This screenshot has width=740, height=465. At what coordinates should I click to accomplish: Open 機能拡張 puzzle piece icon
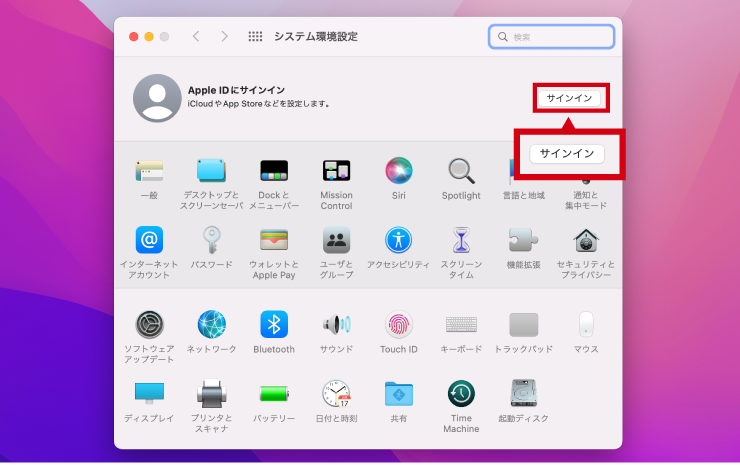tap(523, 240)
